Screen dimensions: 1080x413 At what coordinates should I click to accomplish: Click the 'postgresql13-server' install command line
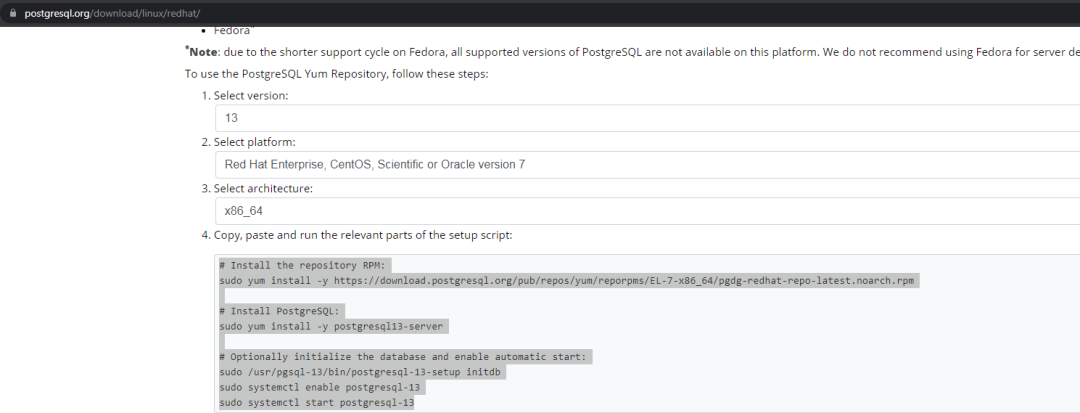click(334, 326)
